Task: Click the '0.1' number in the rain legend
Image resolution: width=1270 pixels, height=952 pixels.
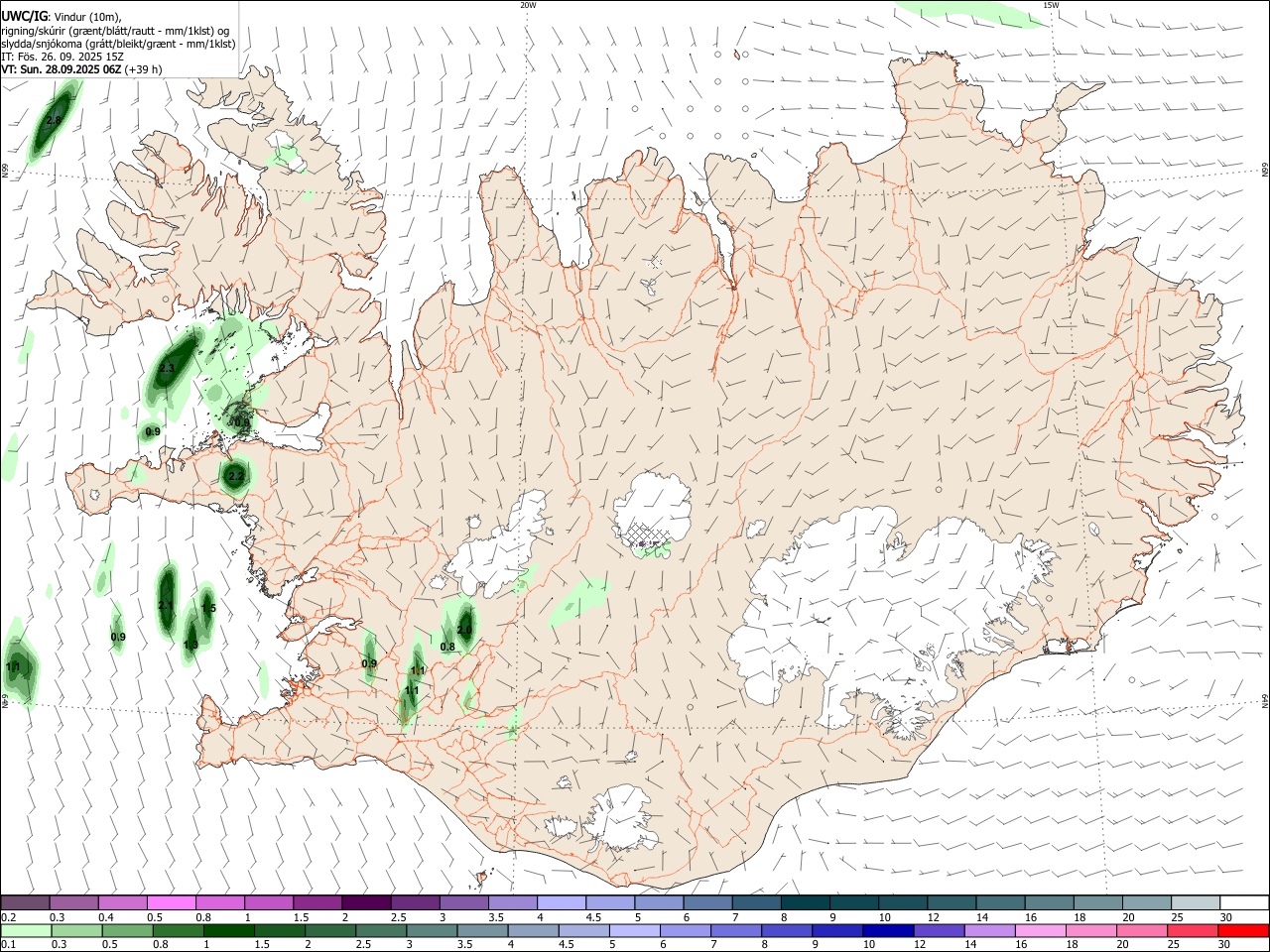Action: 8,944
